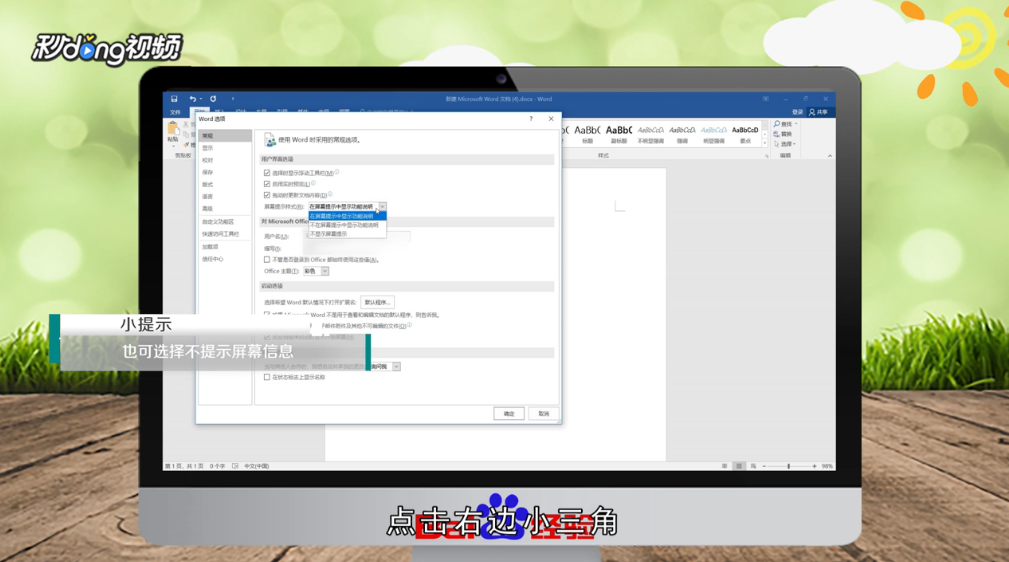Switch to Print Layout view icon
The width and height of the screenshot is (1009, 562).
click(739, 466)
